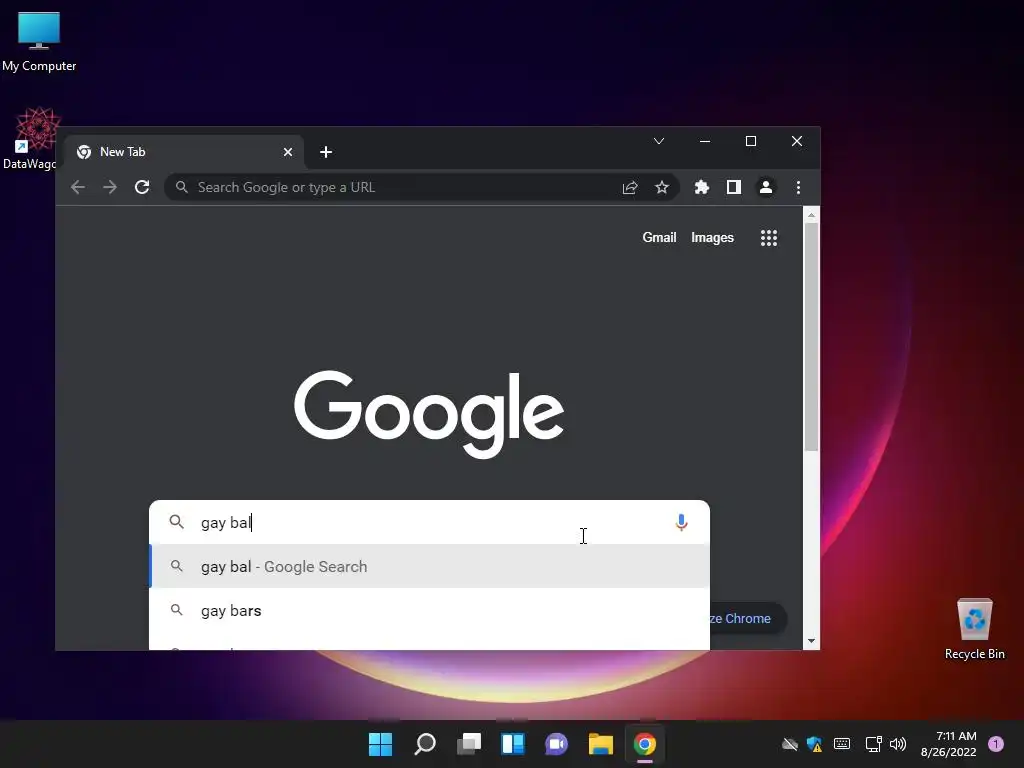Reload the current Chrome page
The width and height of the screenshot is (1024, 768).
coord(142,187)
